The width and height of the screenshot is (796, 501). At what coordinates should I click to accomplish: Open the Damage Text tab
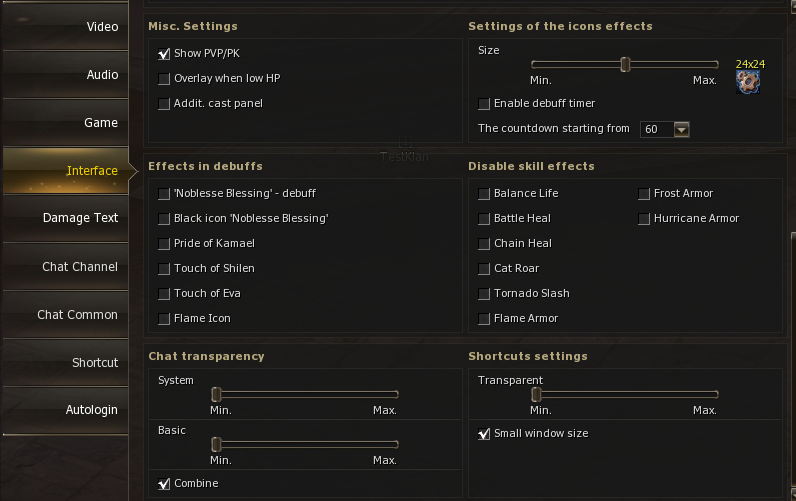(65, 218)
